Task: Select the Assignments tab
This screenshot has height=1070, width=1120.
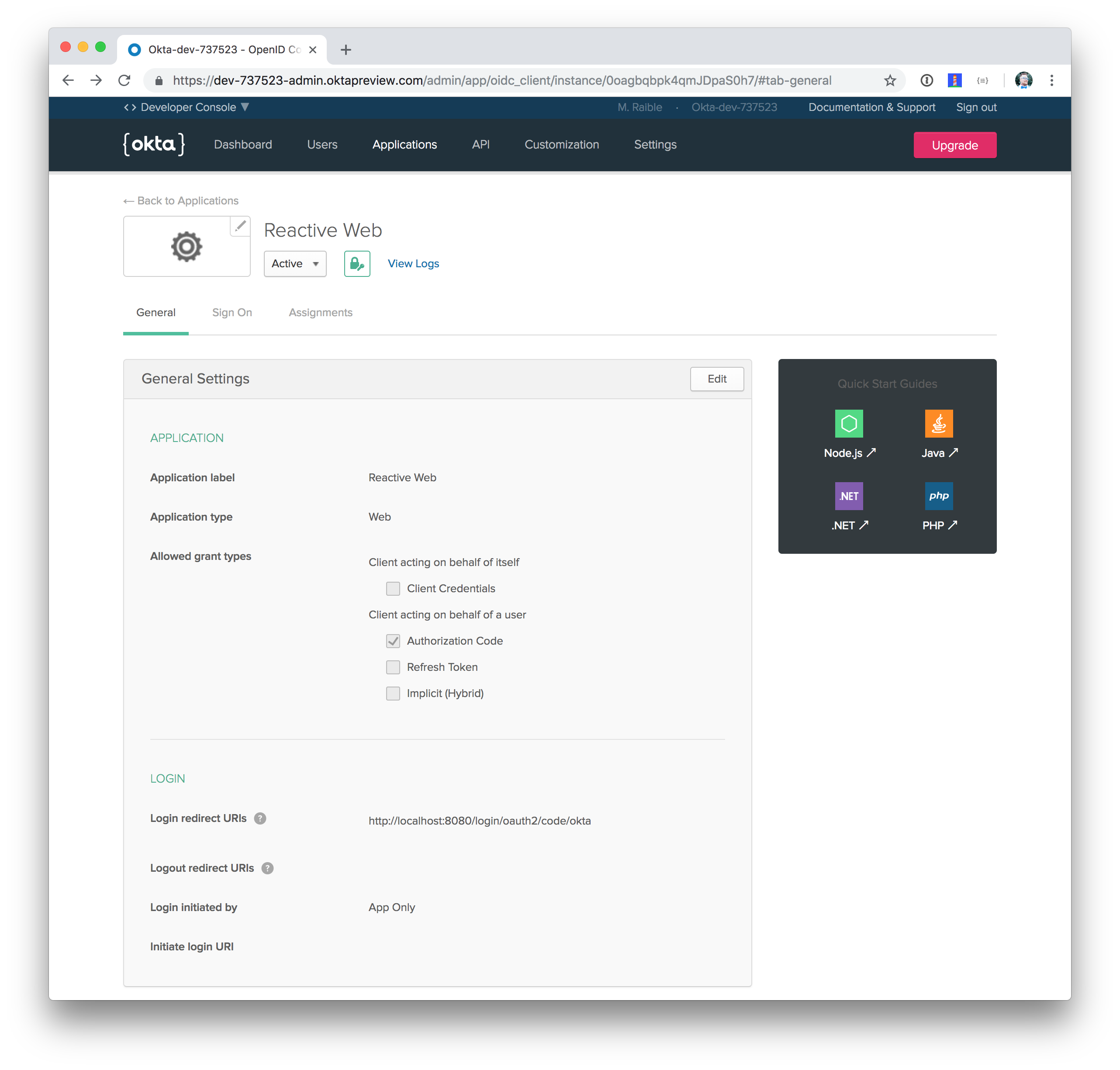Action: [319, 312]
